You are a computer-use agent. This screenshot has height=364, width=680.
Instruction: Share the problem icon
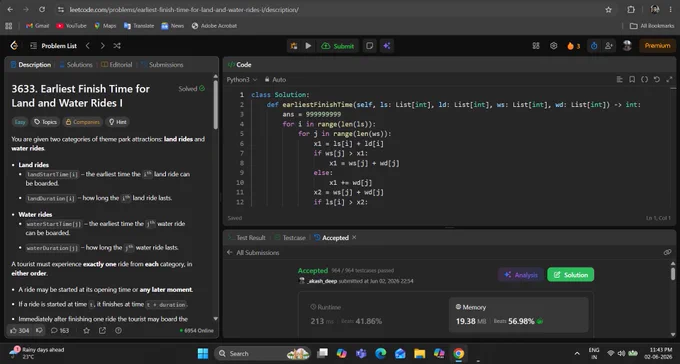(x=102, y=331)
